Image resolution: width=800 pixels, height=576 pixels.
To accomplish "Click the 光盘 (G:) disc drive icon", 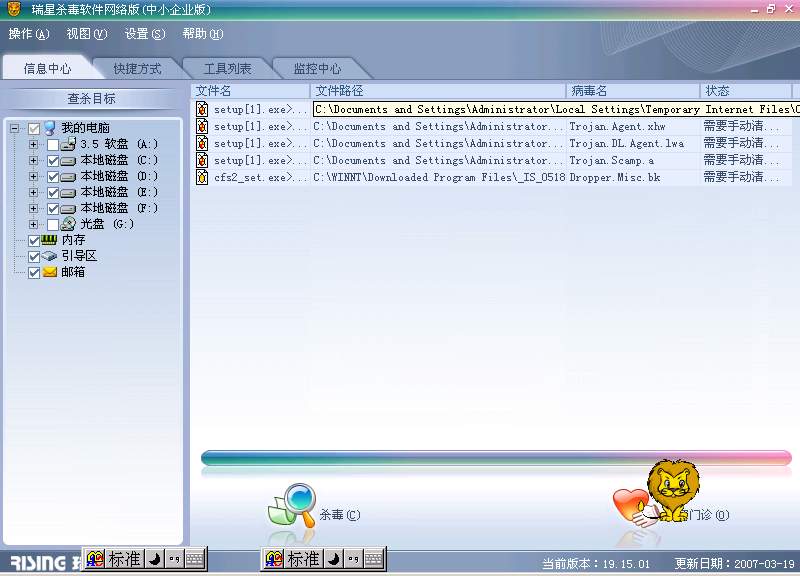I will tap(68, 224).
